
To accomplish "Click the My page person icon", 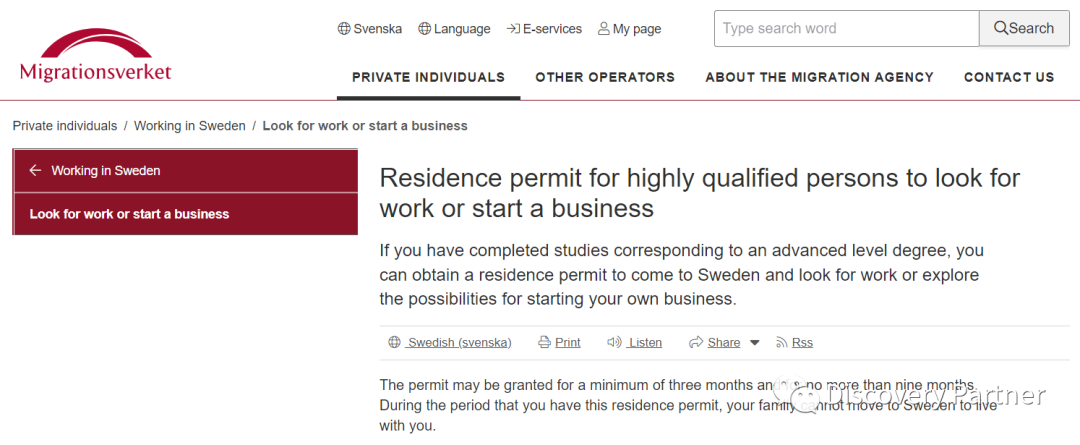I will coord(604,29).
